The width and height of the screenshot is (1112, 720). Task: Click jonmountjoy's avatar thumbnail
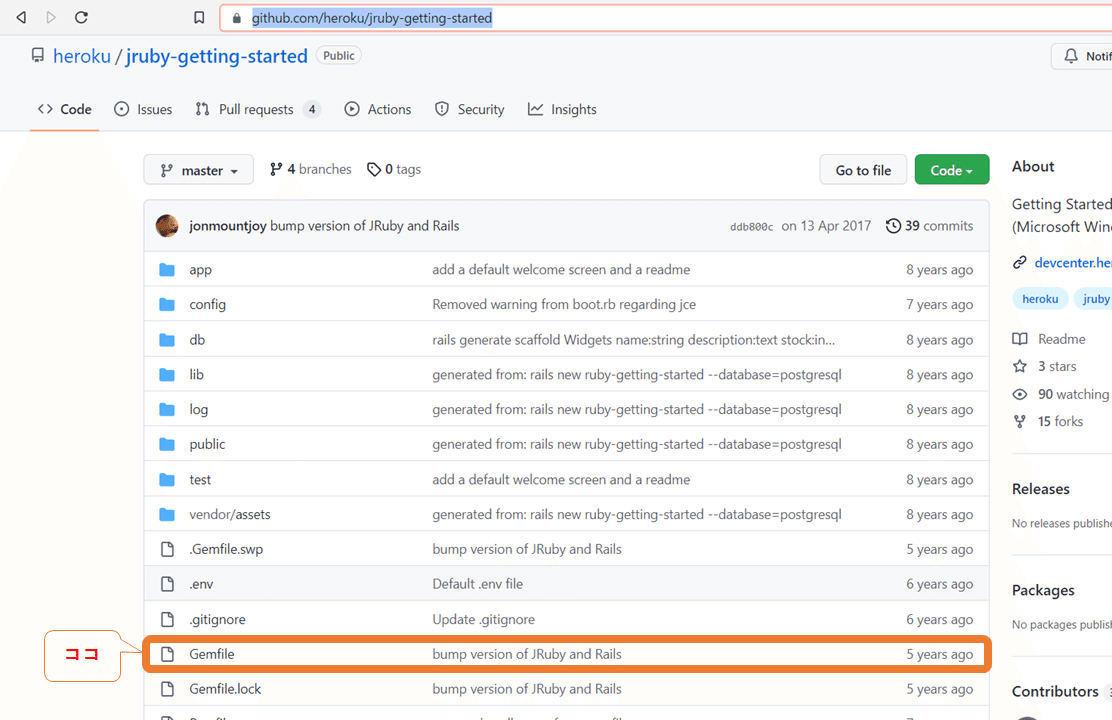[x=167, y=226]
